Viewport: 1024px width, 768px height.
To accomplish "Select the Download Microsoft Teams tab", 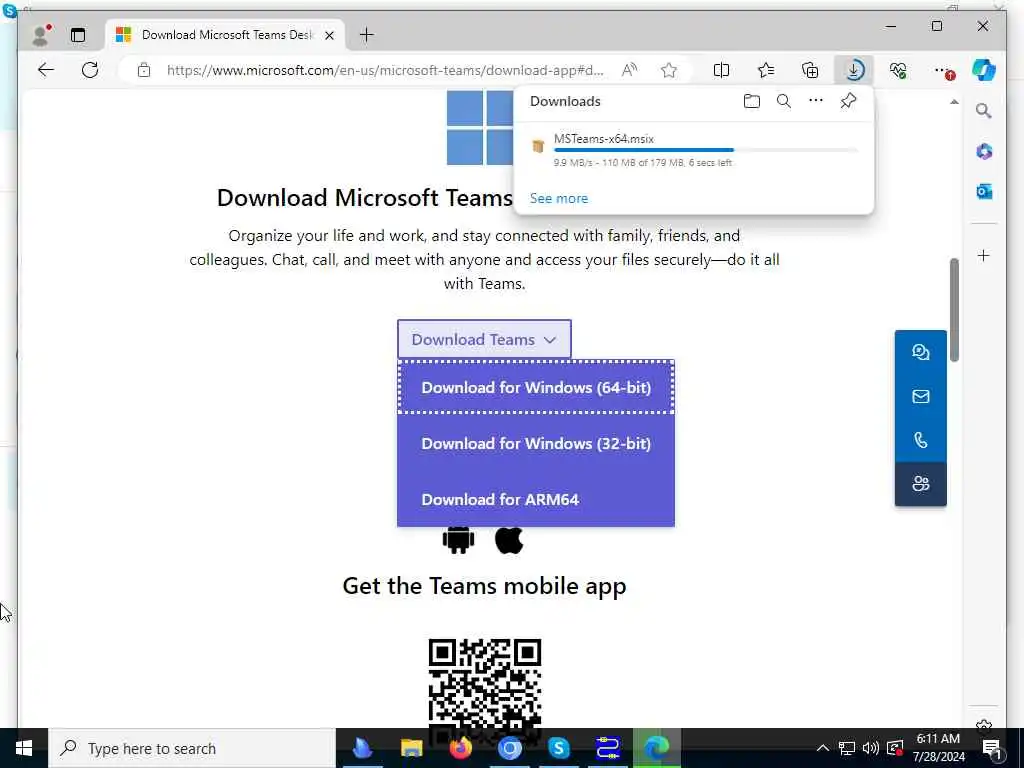I will click(226, 35).
